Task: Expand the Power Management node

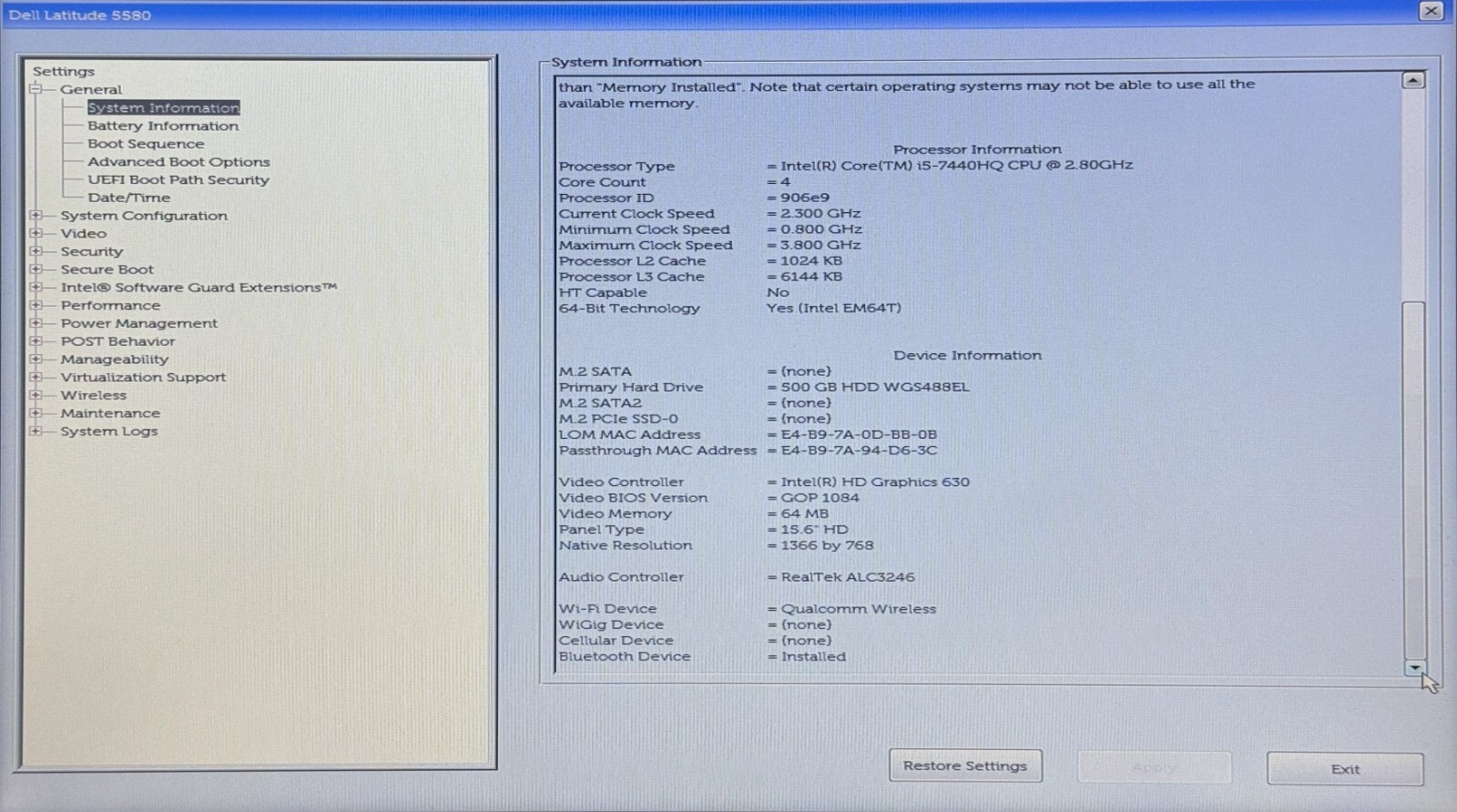Action: 36,323
